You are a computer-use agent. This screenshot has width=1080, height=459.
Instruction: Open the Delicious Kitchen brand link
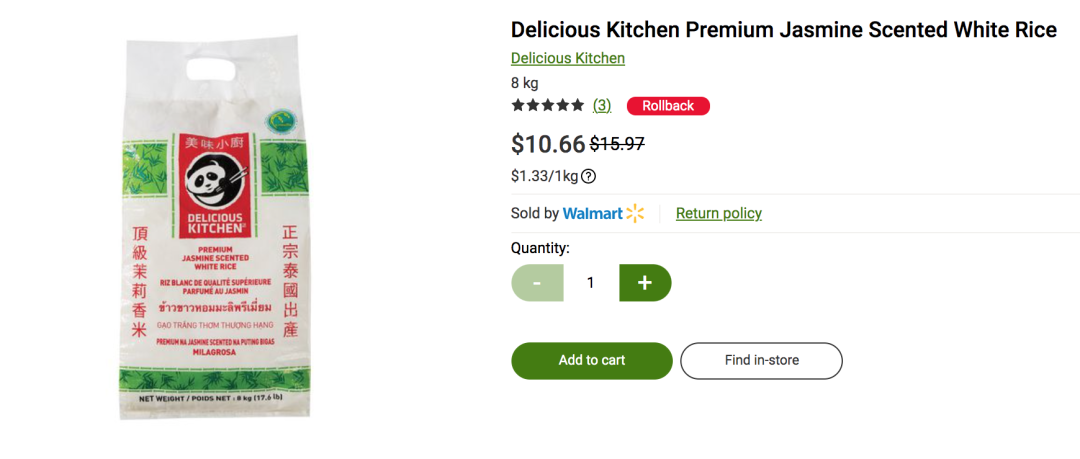coord(568,58)
